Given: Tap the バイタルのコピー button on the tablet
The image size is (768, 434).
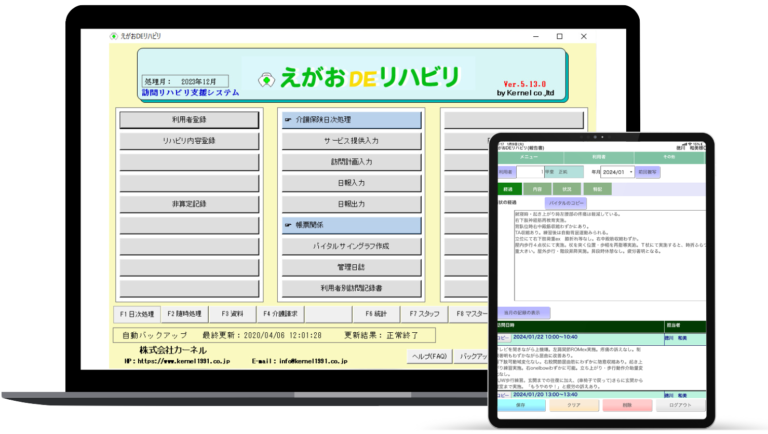Looking at the screenshot, I should pos(566,203).
